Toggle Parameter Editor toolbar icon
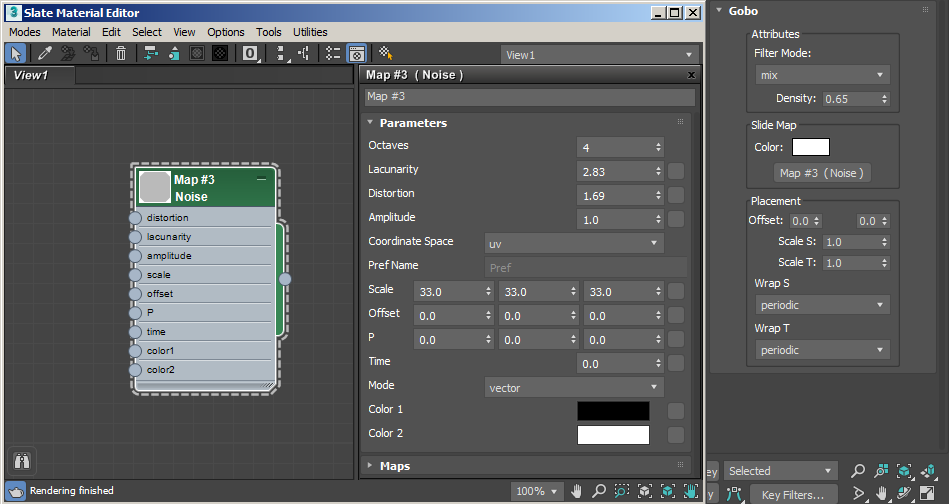The width and height of the screenshot is (949, 504). [356, 53]
